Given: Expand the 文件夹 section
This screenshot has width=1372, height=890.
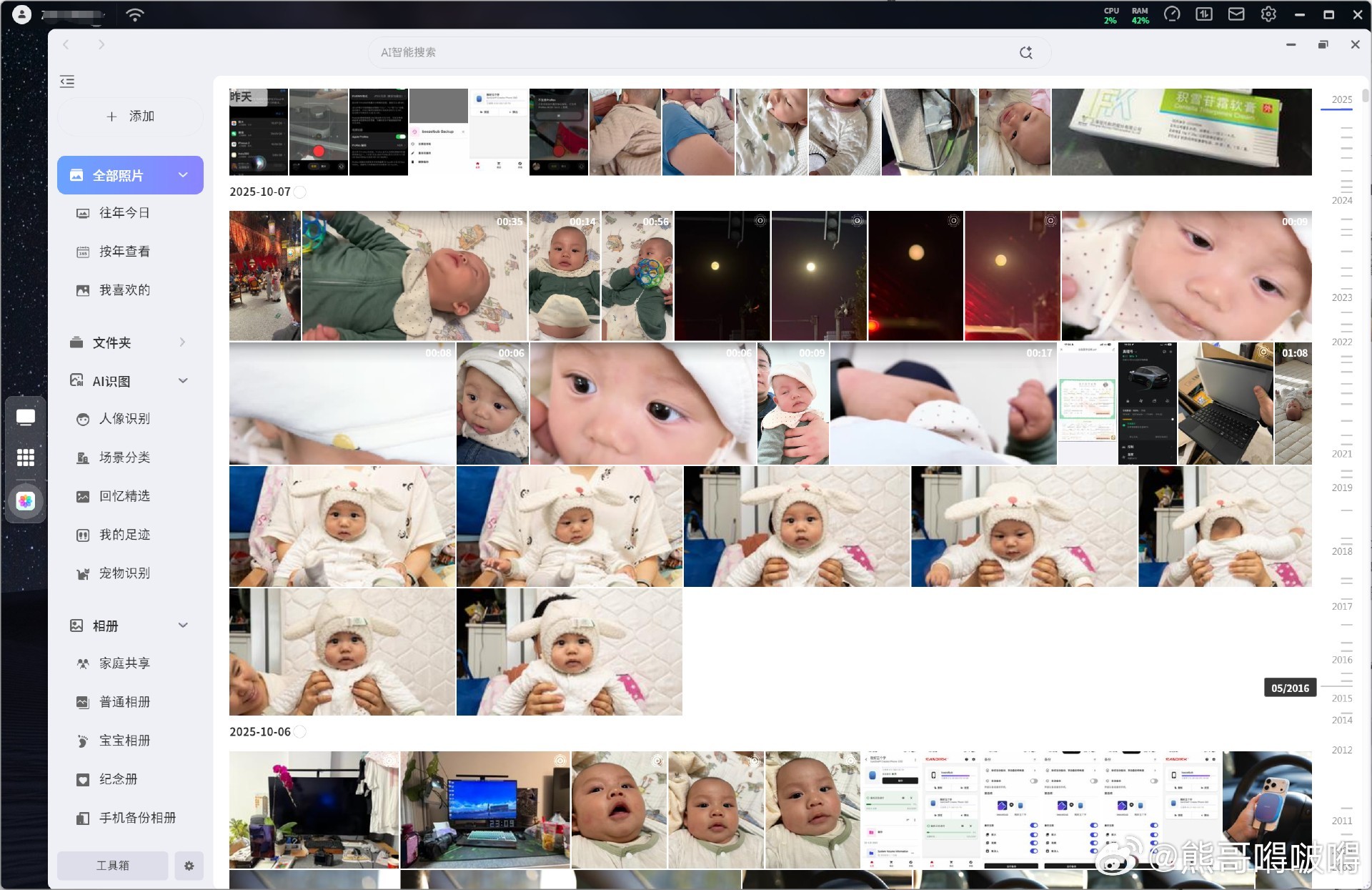Looking at the screenshot, I should point(182,342).
